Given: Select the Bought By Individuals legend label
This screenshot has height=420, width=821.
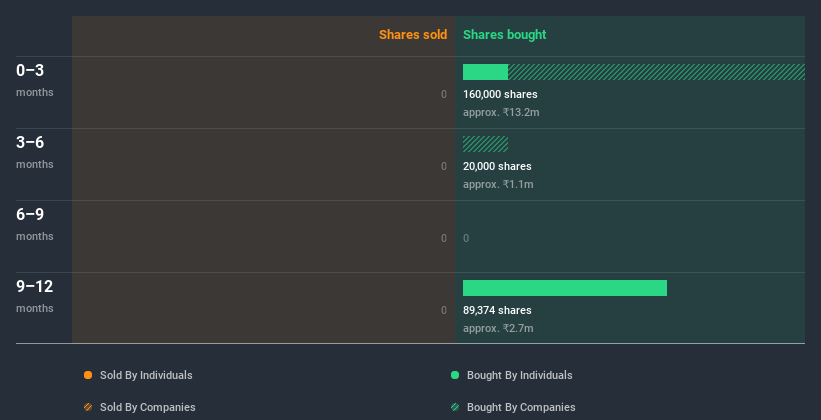Looking at the screenshot, I should point(519,375).
